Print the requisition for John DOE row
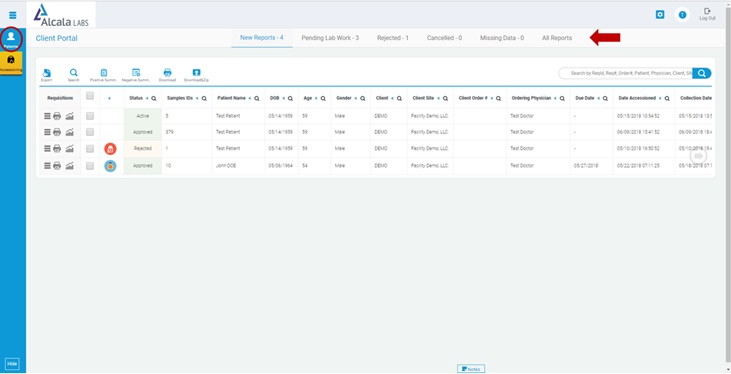The width and height of the screenshot is (731, 374). click(57, 166)
